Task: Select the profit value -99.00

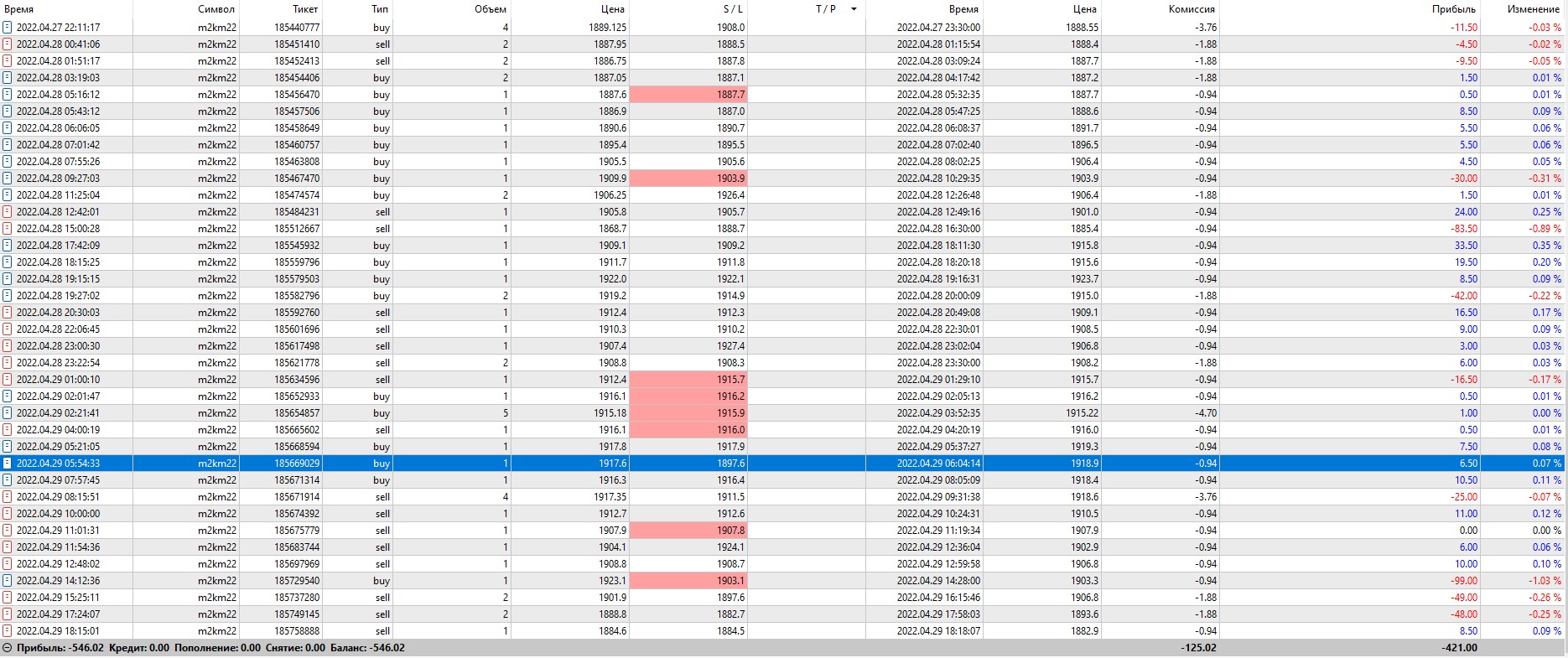Action: click(x=1464, y=581)
